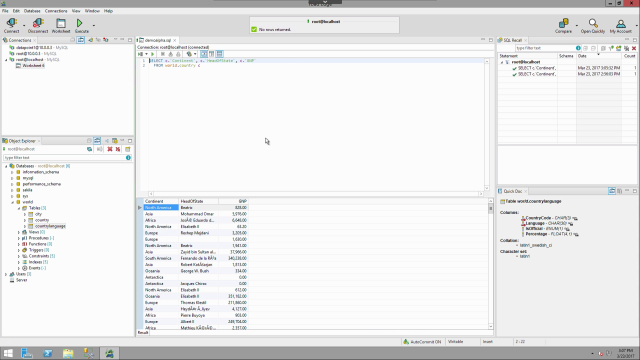The width and height of the screenshot is (640, 360).
Task: Open the Connections menu
Action: point(56,11)
